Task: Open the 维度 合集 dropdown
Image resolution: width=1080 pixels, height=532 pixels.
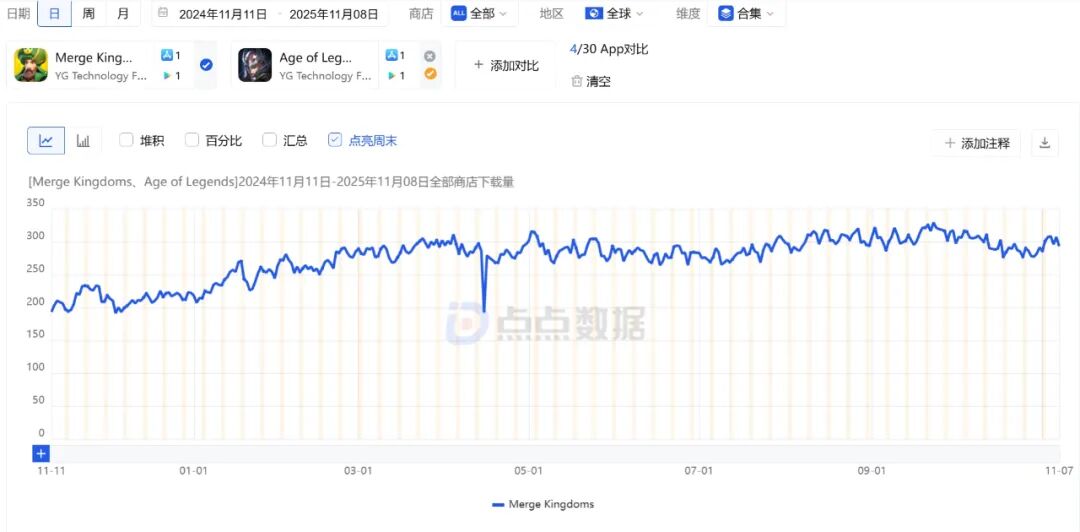Action: [746, 13]
